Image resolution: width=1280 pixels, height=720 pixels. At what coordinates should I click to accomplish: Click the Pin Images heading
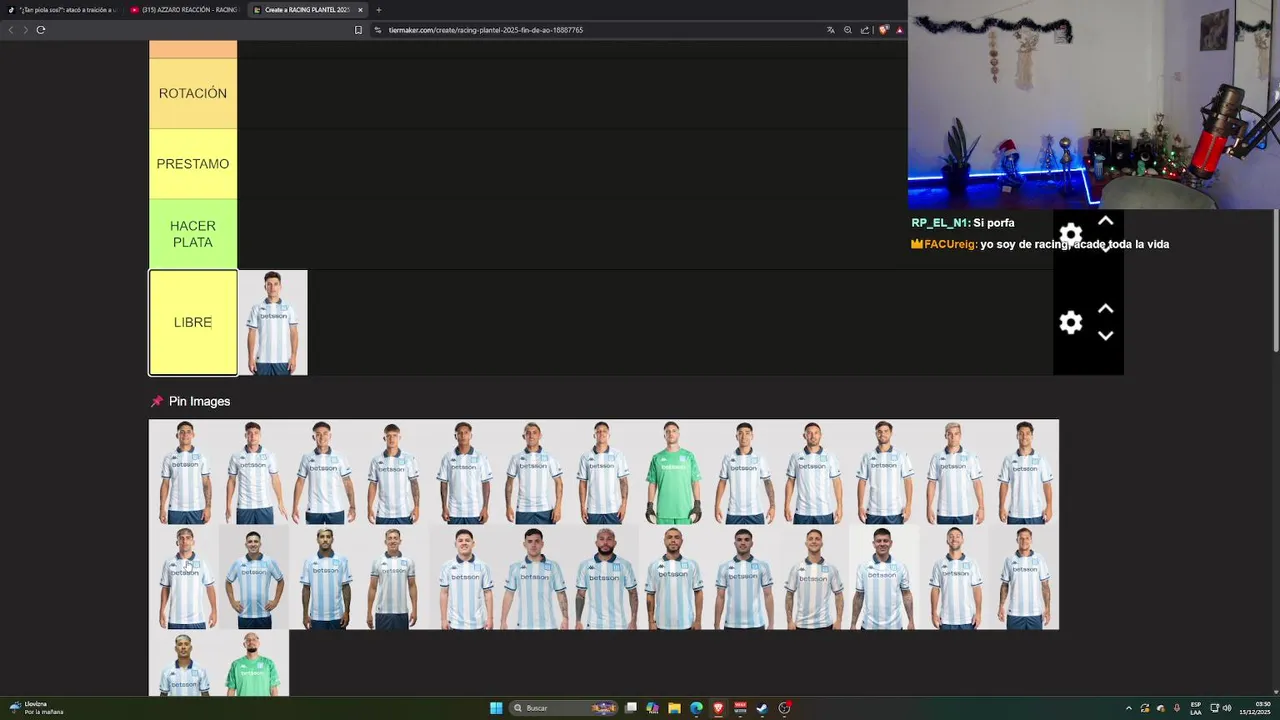coord(199,401)
